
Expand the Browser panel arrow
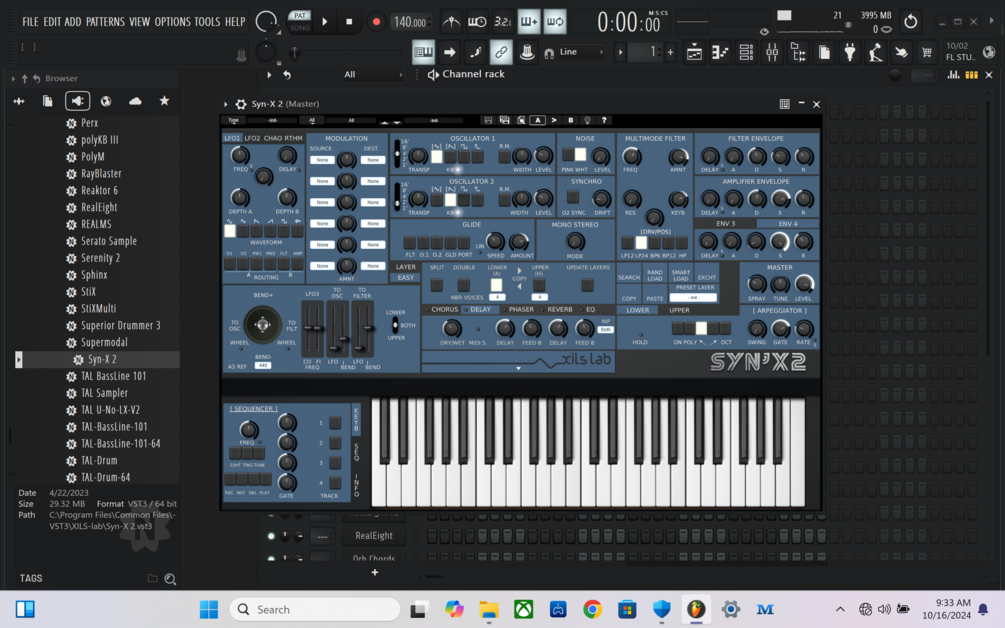coord(13,79)
